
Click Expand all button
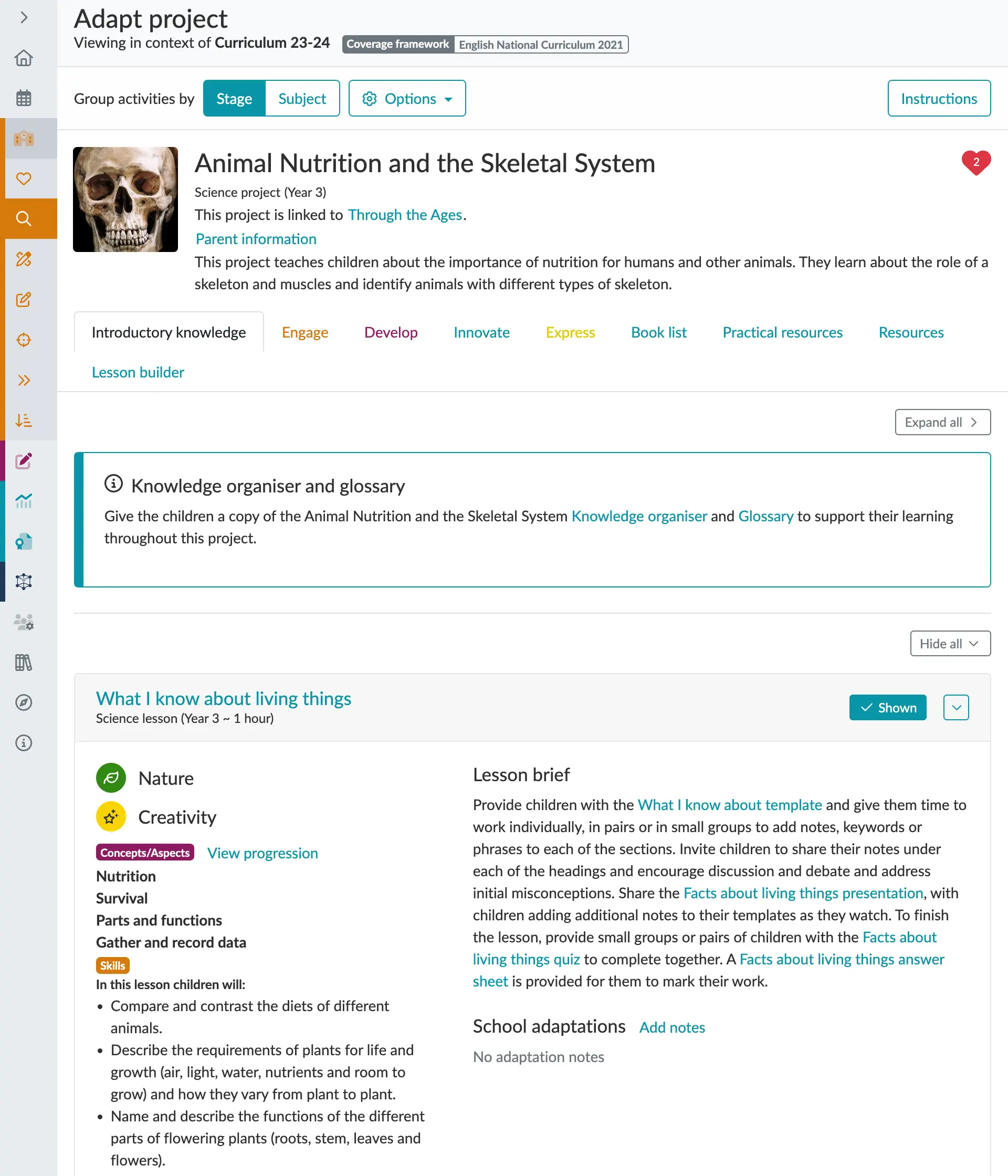[942, 422]
